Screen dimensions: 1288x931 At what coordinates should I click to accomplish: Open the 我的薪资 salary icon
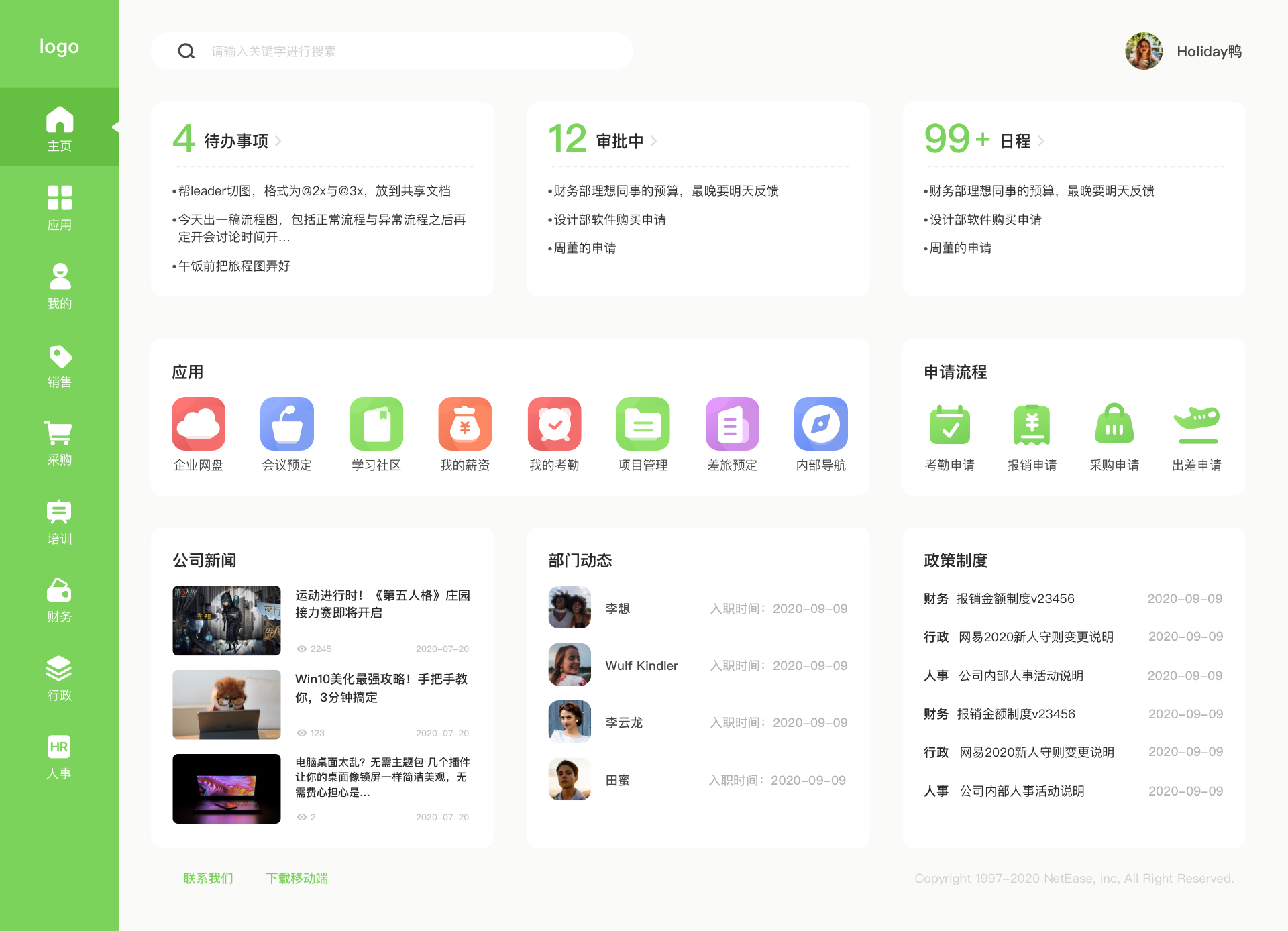click(x=465, y=424)
